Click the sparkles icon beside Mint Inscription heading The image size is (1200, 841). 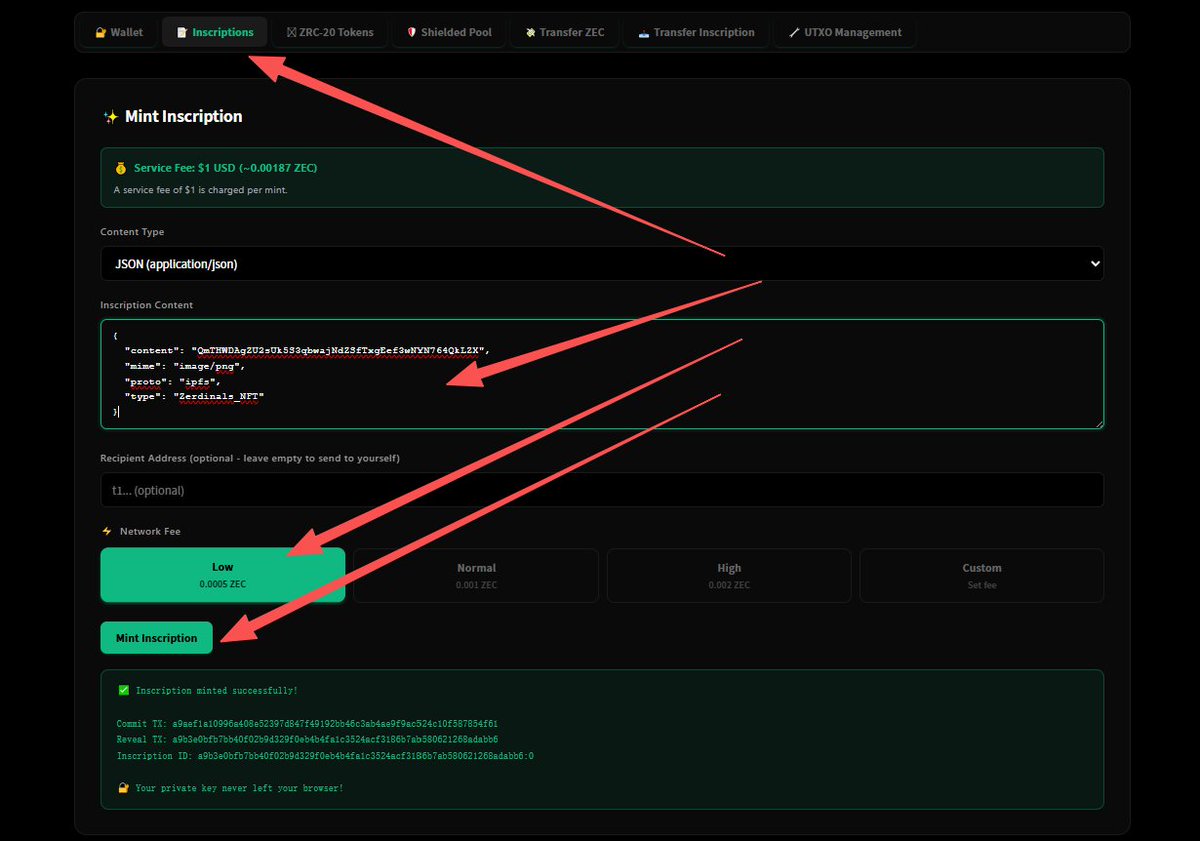pyautogui.click(x=111, y=117)
